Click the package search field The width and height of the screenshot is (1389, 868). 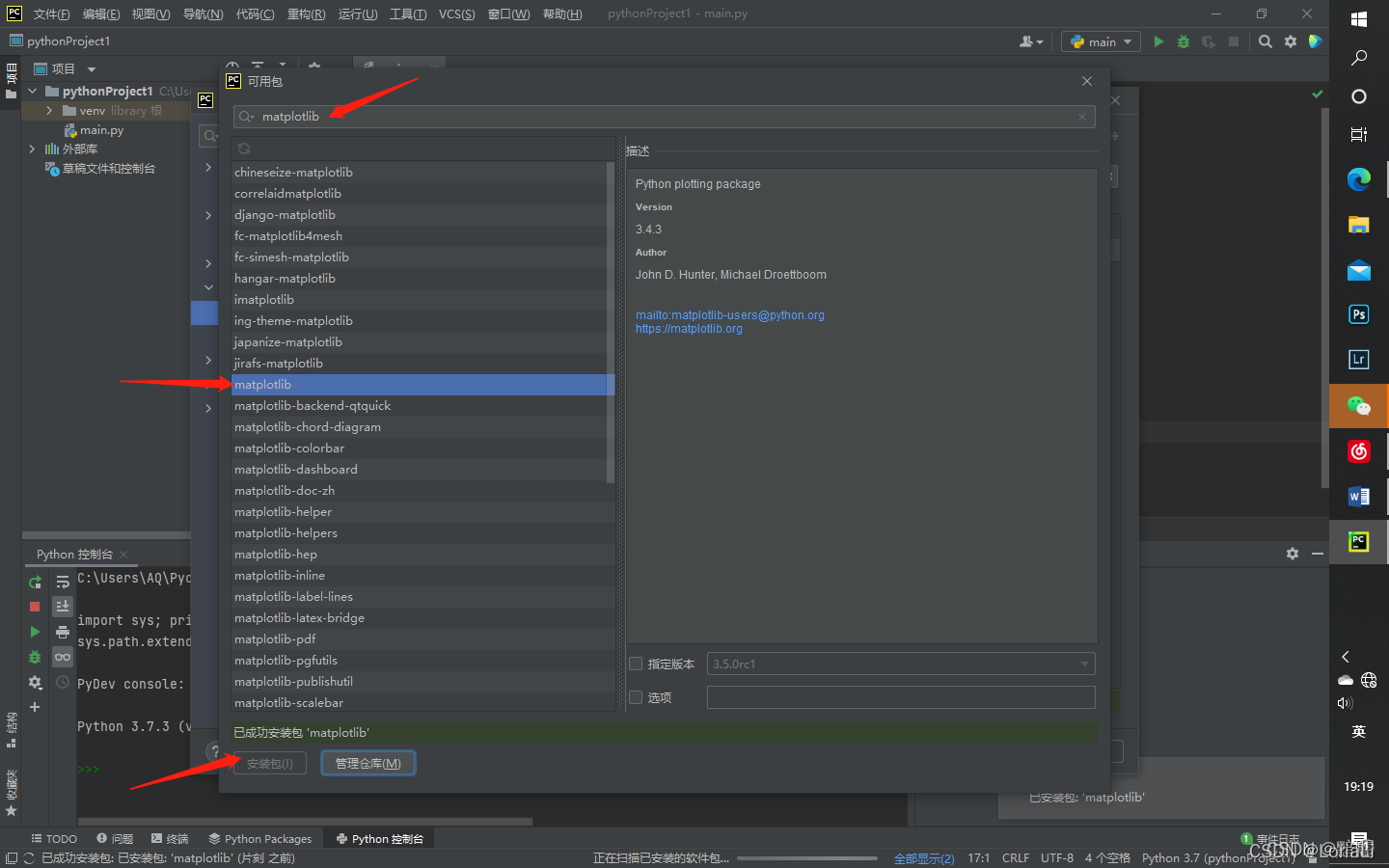click(665, 117)
